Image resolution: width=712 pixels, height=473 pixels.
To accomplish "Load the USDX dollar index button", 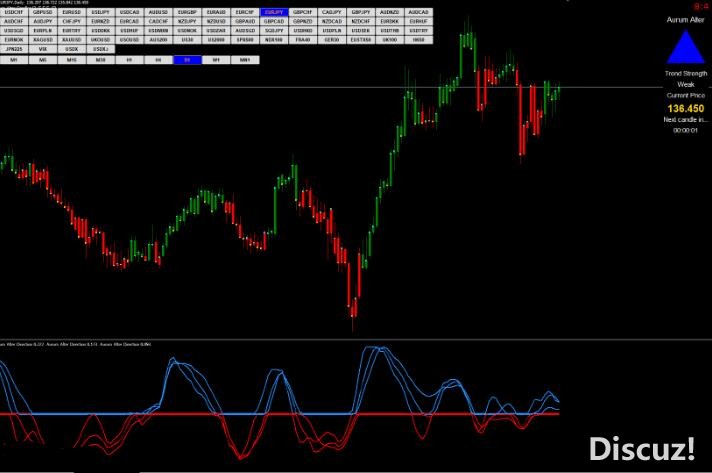I will point(72,49).
